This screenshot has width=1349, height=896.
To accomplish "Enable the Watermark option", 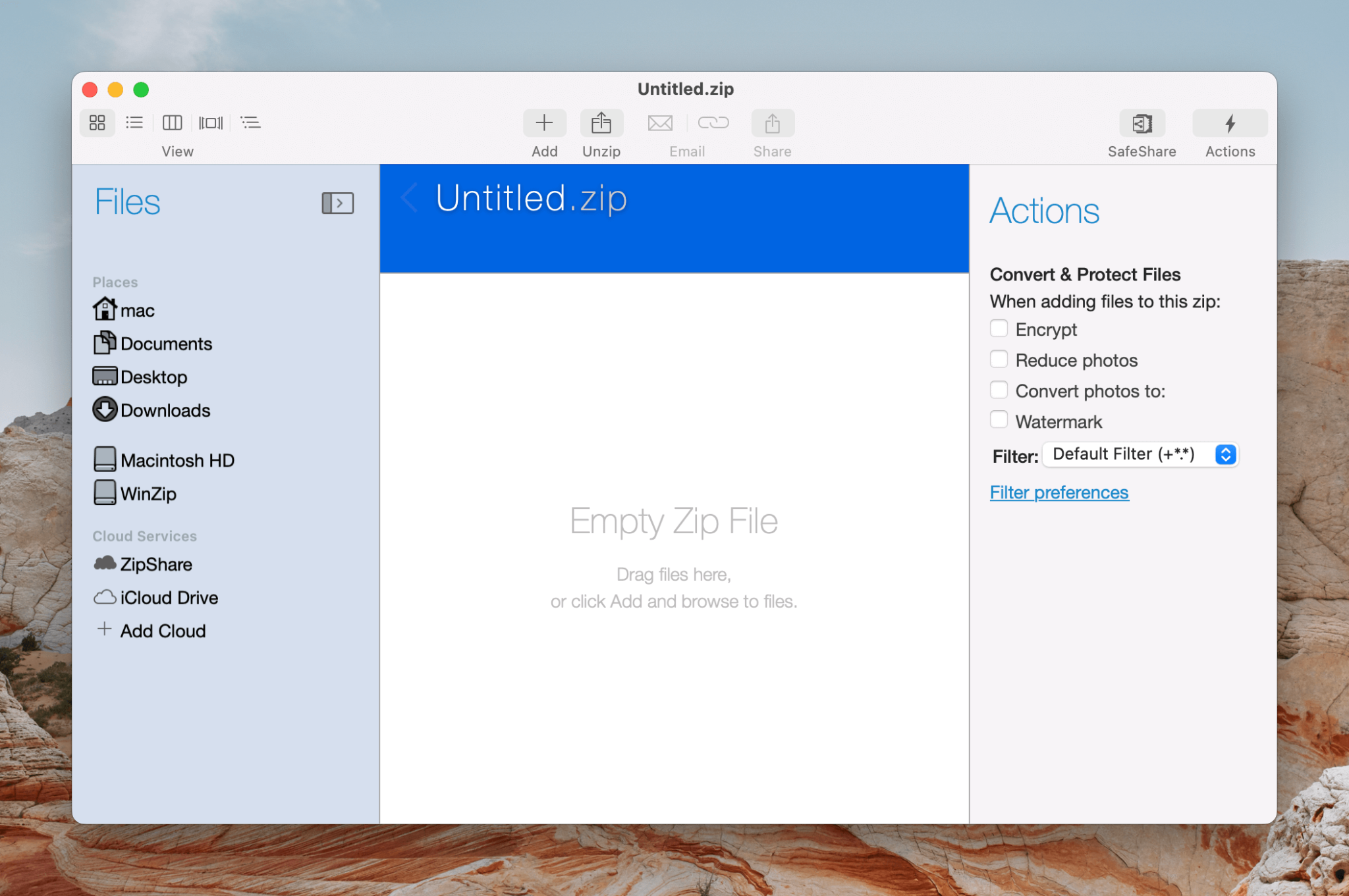I will tap(999, 419).
